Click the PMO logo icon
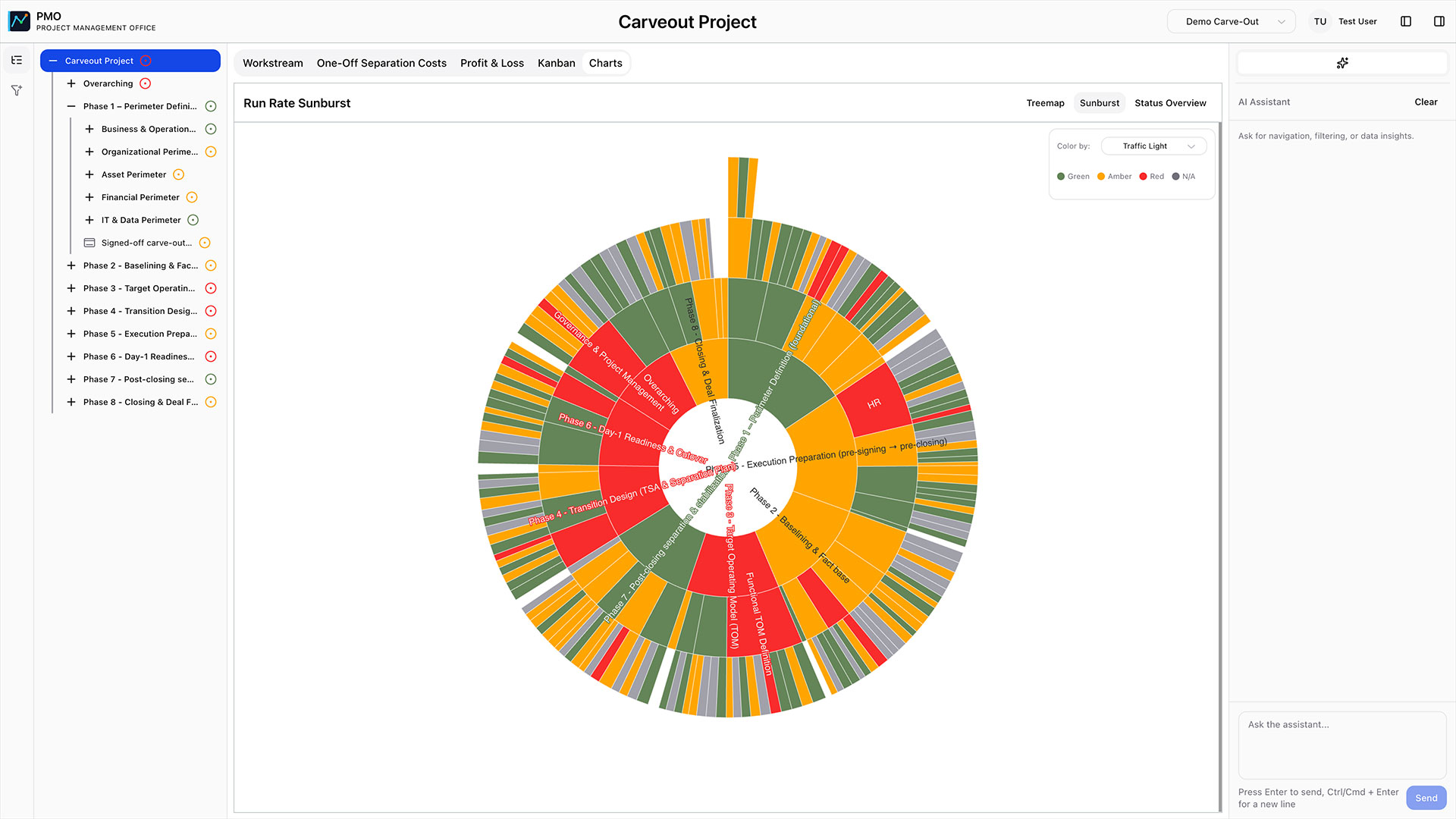This screenshot has height=819, width=1456. click(x=18, y=20)
